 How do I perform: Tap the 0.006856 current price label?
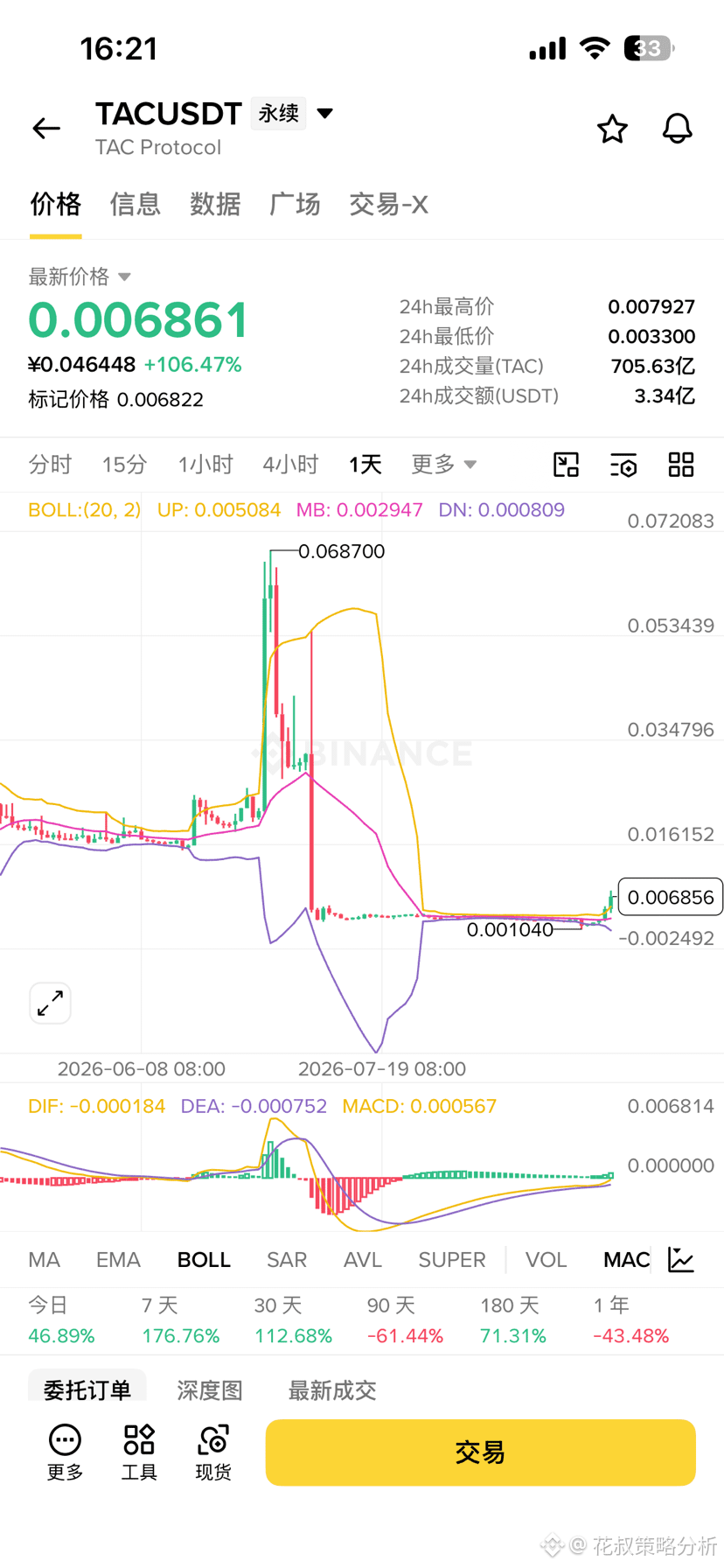pyautogui.click(x=671, y=897)
